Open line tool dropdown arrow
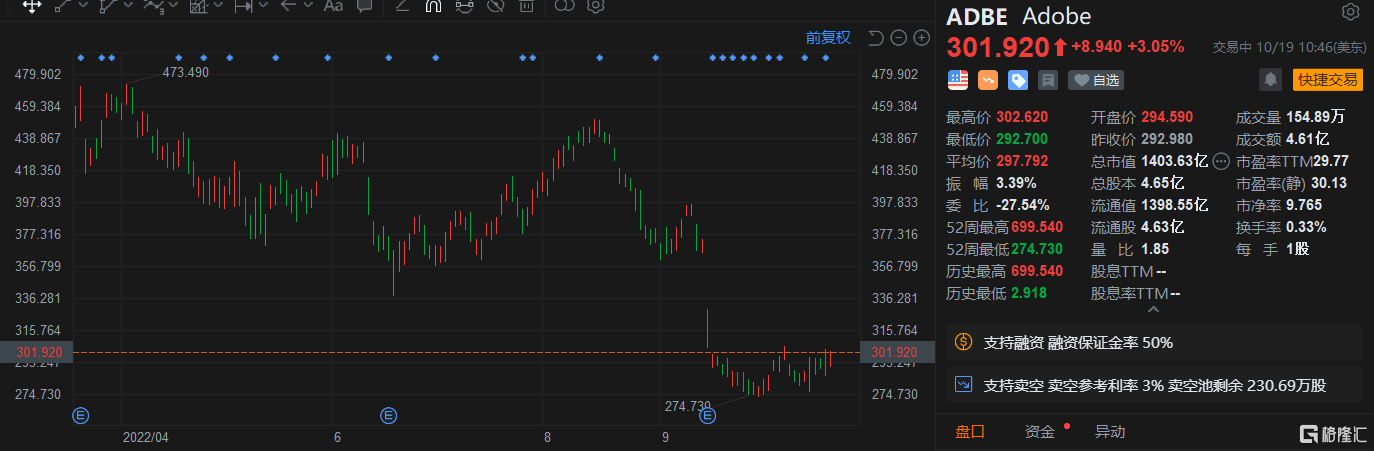This screenshot has width=1374, height=451. (82, 6)
